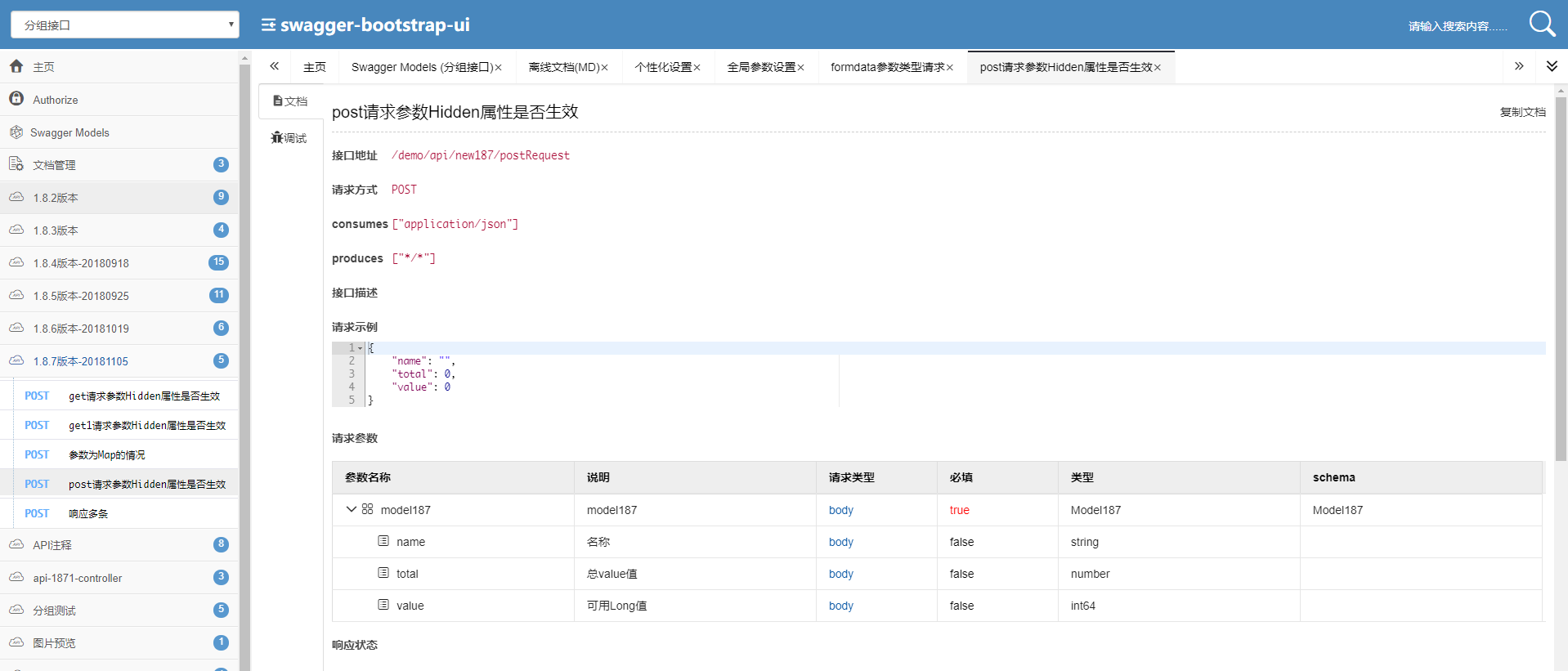This screenshot has width=1568, height=671.
Task: Expand the 1.8.3版本 group
Action: tap(119, 230)
